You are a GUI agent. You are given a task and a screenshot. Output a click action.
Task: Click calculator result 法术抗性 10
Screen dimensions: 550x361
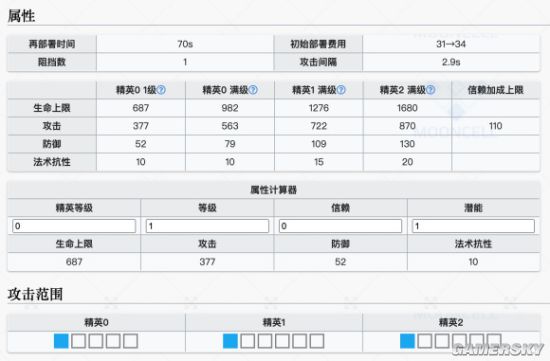coord(473,262)
